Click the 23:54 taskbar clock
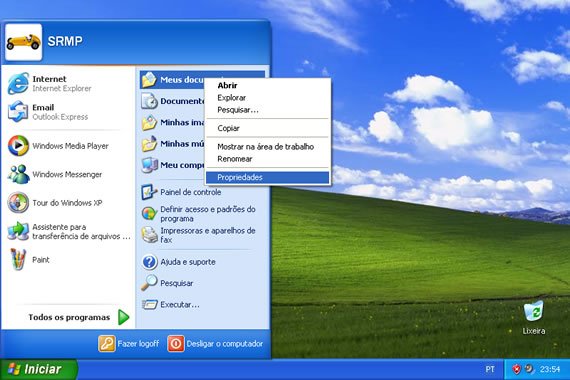Screen dimensions: 570x380 (550, 369)
